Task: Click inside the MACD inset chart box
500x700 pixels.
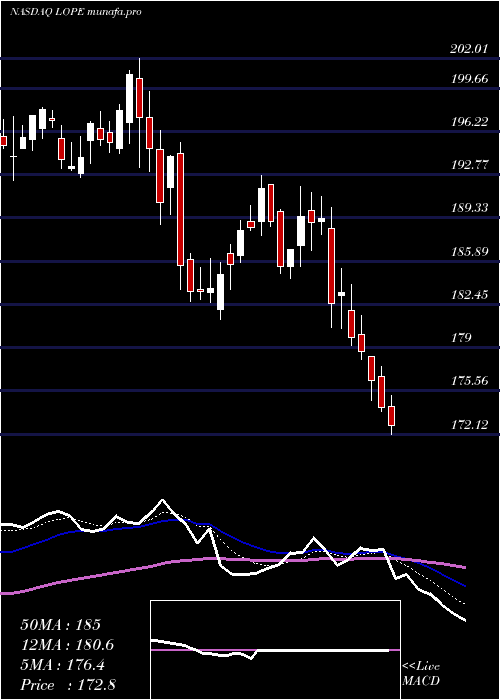Action: (275, 650)
